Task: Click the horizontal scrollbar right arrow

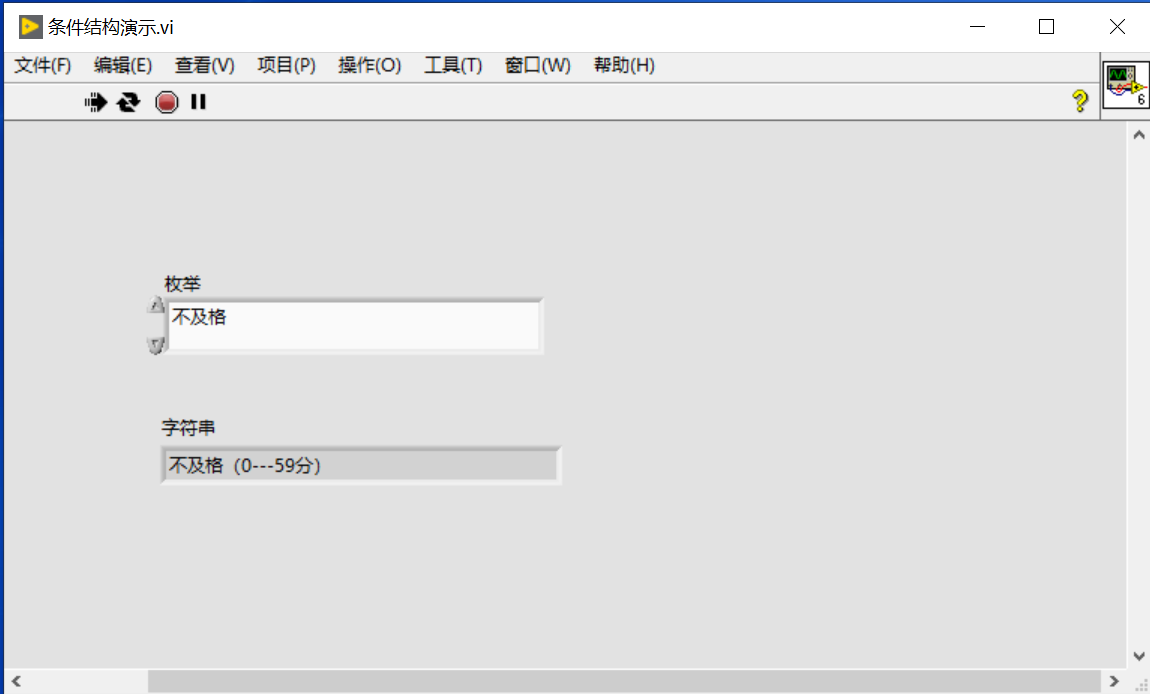Action: coord(1114,682)
